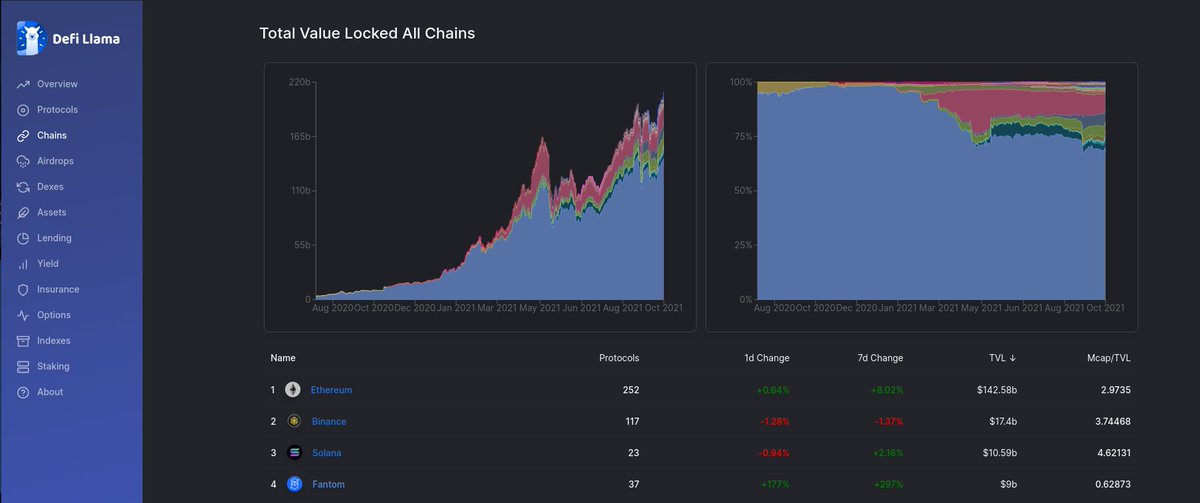Click the Staking server icon

pyautogui.click(x=23, y=367)
